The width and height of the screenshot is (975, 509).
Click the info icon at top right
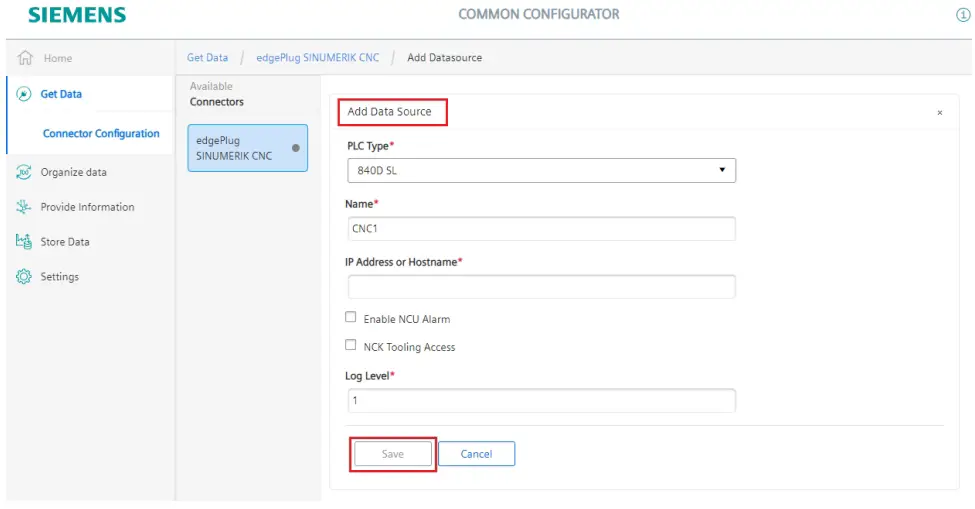tap(963, 15)
